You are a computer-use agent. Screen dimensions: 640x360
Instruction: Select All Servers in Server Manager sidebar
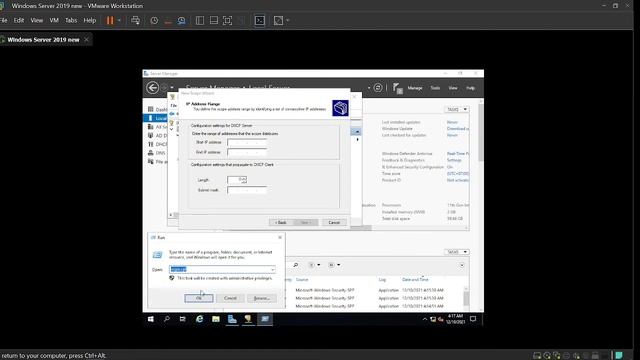pos(157,127)
